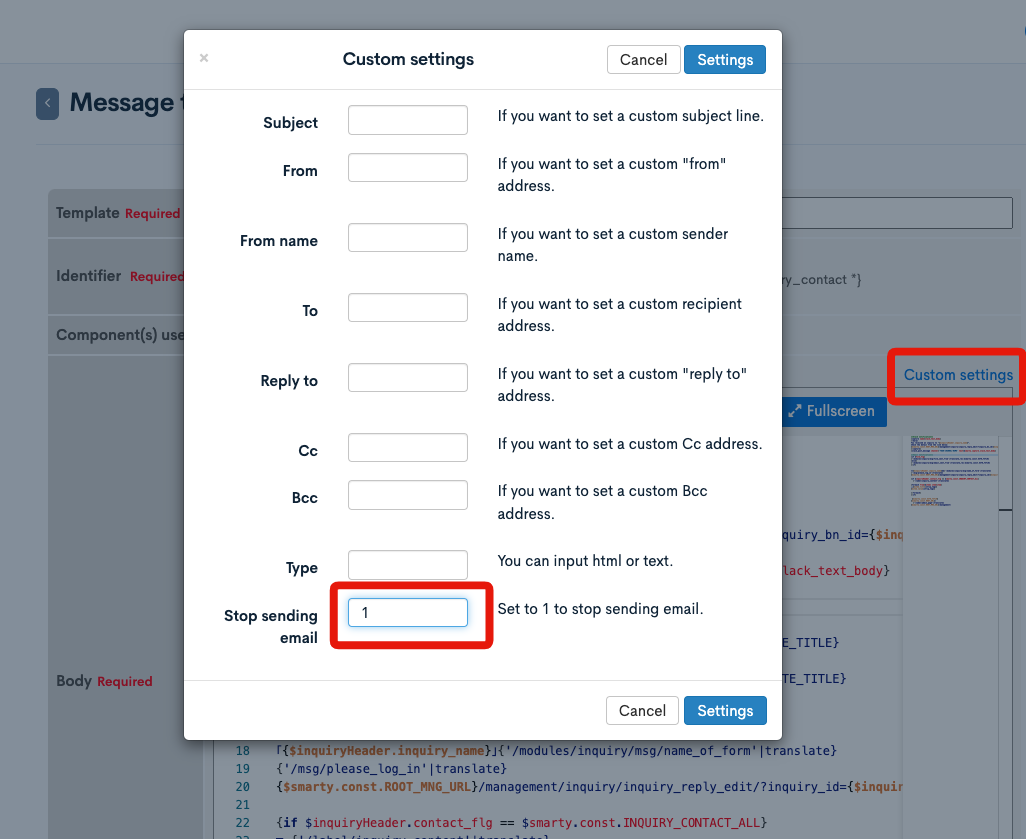Confirm with the bottom Settings button
Screen dimensions: 1026x839
[725, 710]
